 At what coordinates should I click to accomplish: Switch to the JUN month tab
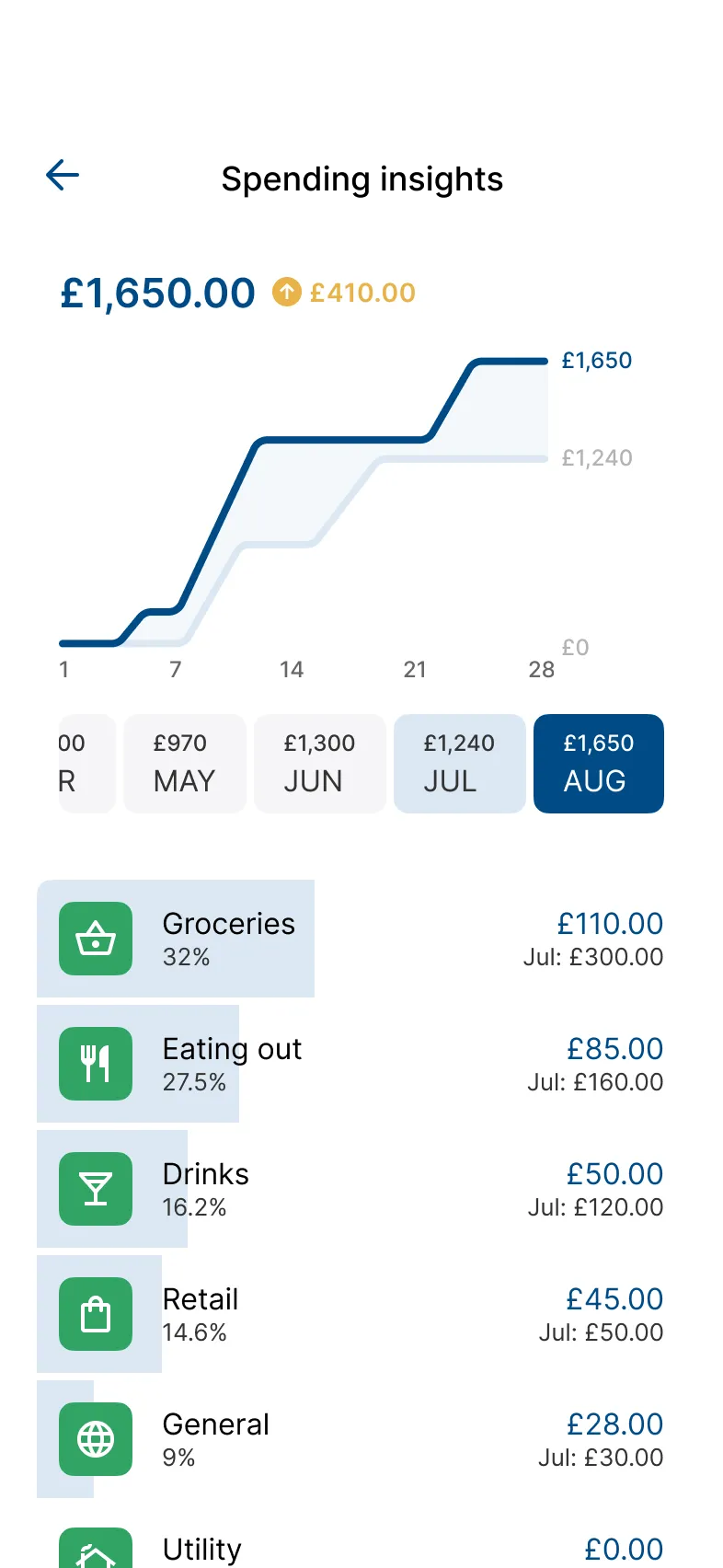tap(320, 764)
